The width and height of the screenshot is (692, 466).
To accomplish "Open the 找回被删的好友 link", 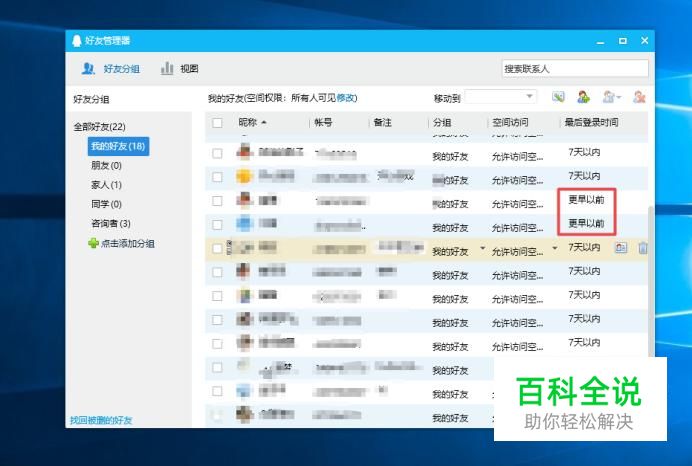I will (x=101, y=420).
